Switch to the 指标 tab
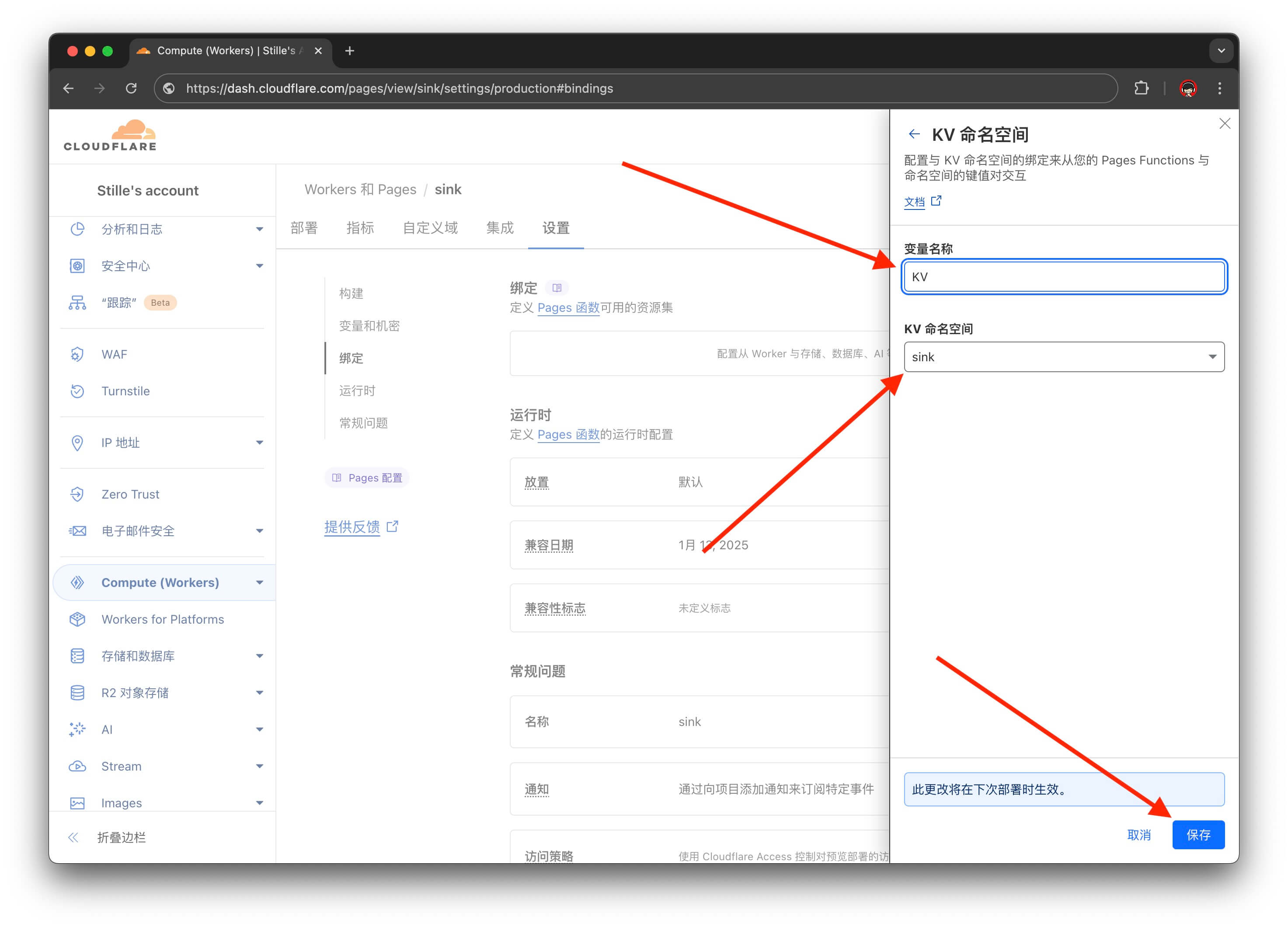This screenshot has width=1288, height=928. pos(360,228)
